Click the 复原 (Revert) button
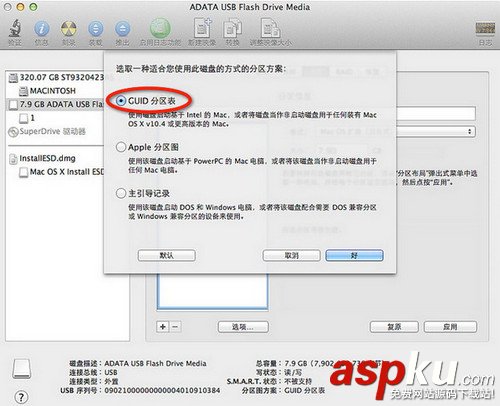Image resolution: width=500 pixels, height=406 pixels. pyautogui.click(x=394, y=327)
